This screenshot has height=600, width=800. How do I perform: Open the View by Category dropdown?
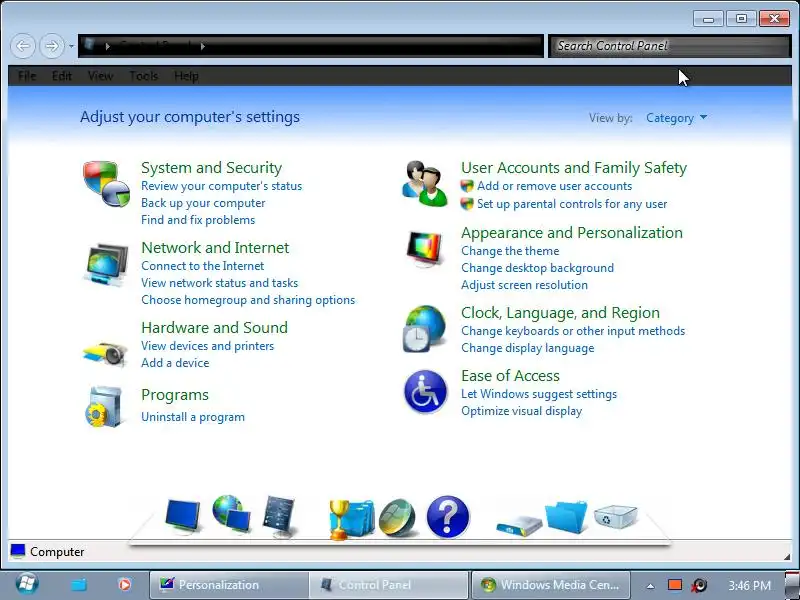point(677,118)
